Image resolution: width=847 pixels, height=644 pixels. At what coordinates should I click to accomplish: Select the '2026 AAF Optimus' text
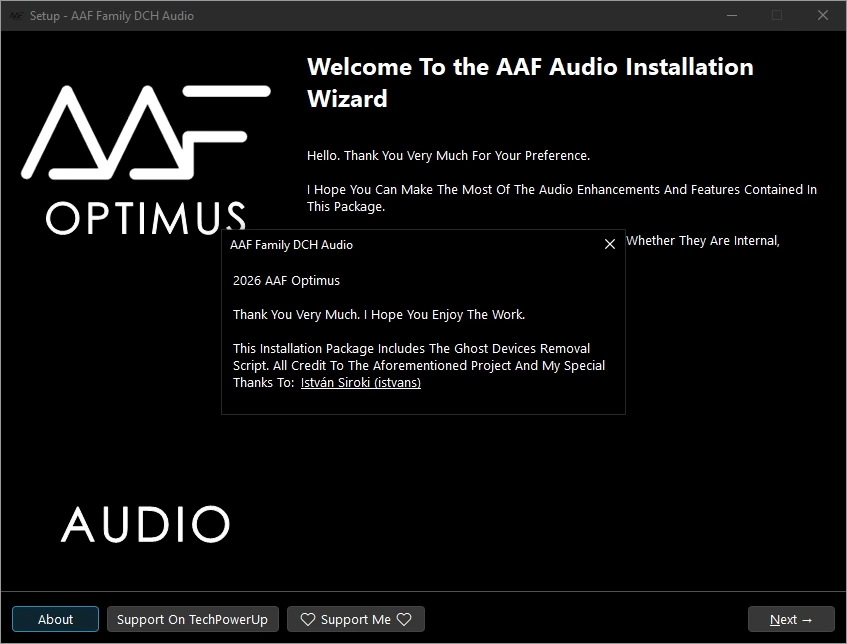click(x=286, y=280)
